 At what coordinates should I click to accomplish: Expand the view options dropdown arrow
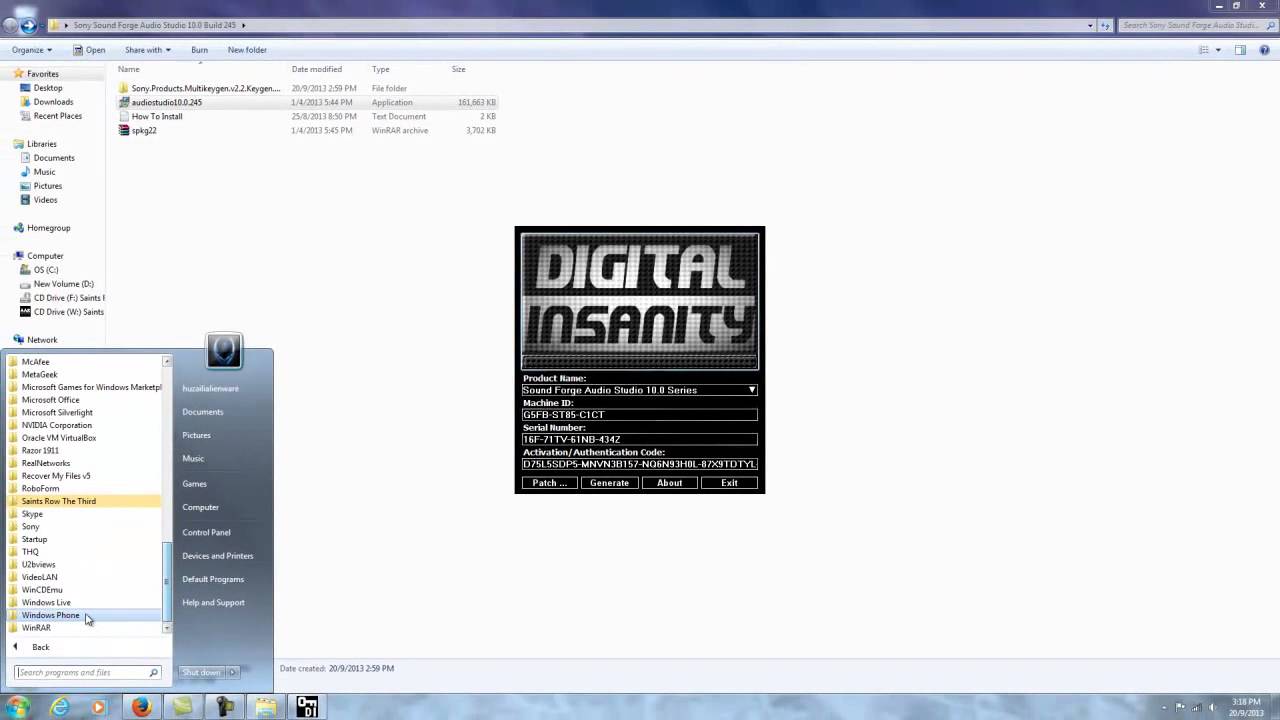1218,50
